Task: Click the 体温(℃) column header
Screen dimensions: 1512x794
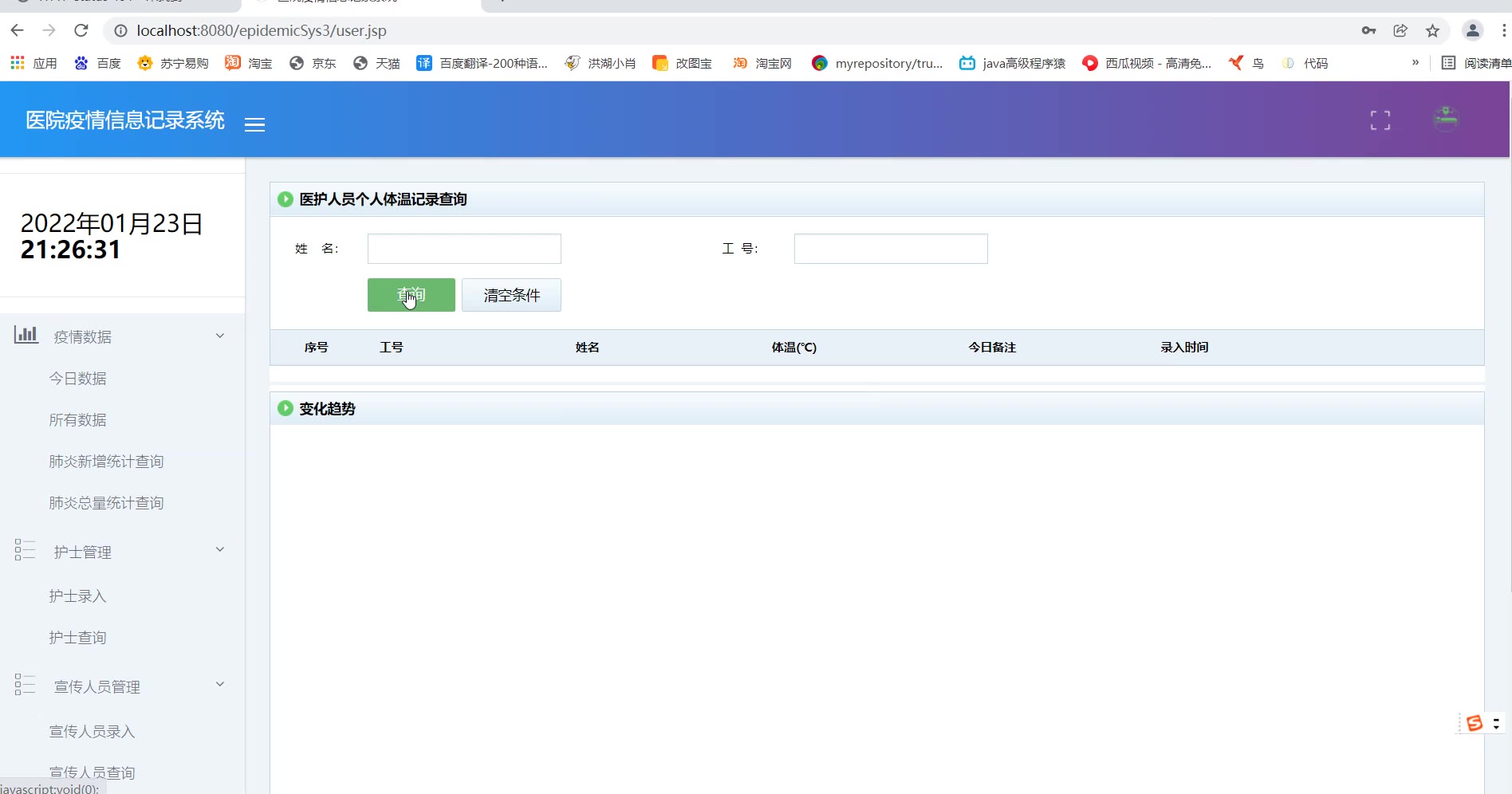Action: [x=793, y=348]
